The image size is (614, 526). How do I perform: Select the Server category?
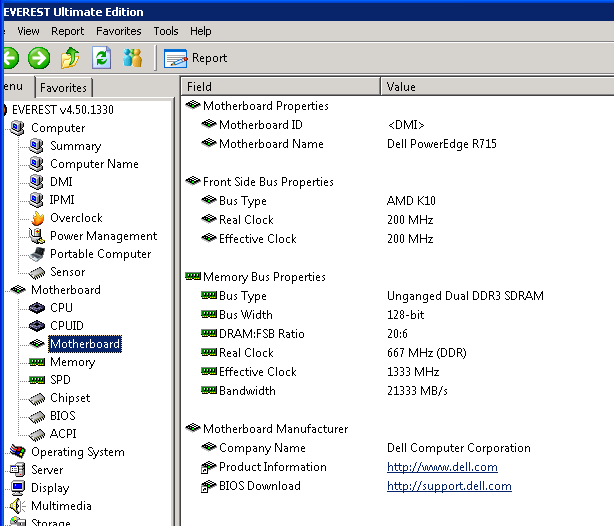47,470
